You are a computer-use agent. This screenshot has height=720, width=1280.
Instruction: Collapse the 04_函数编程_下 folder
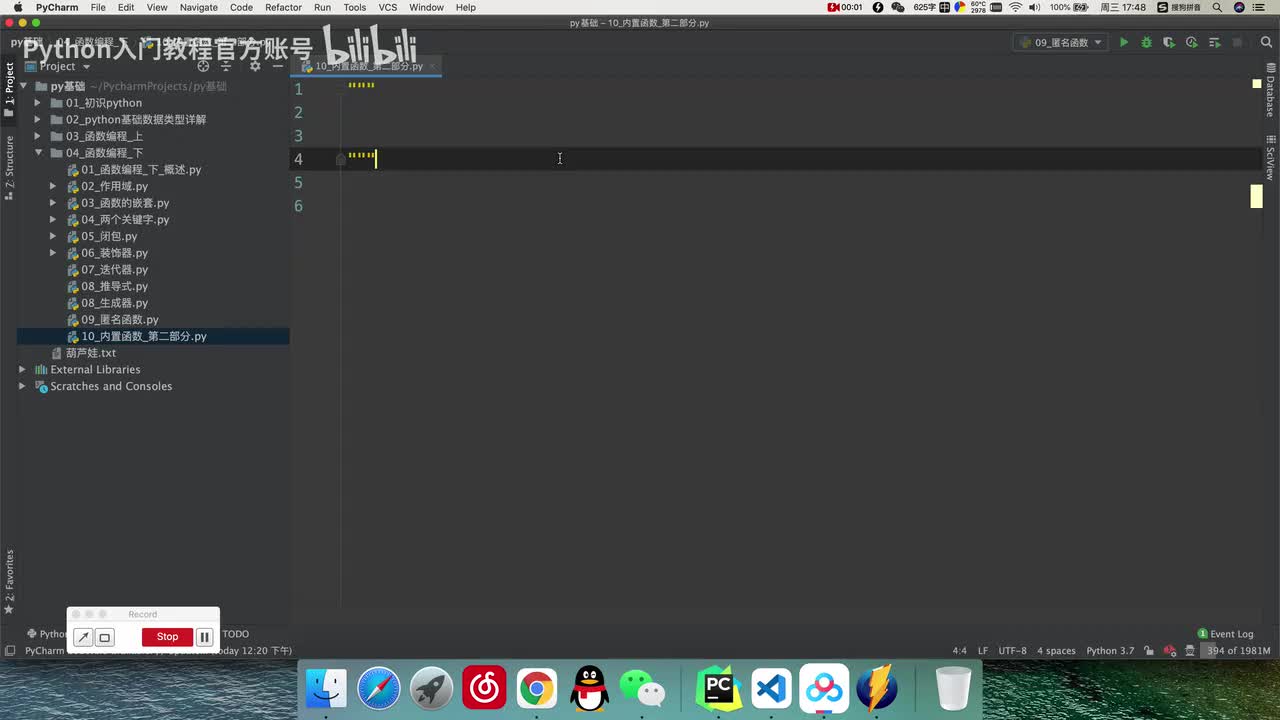point(38,153)
